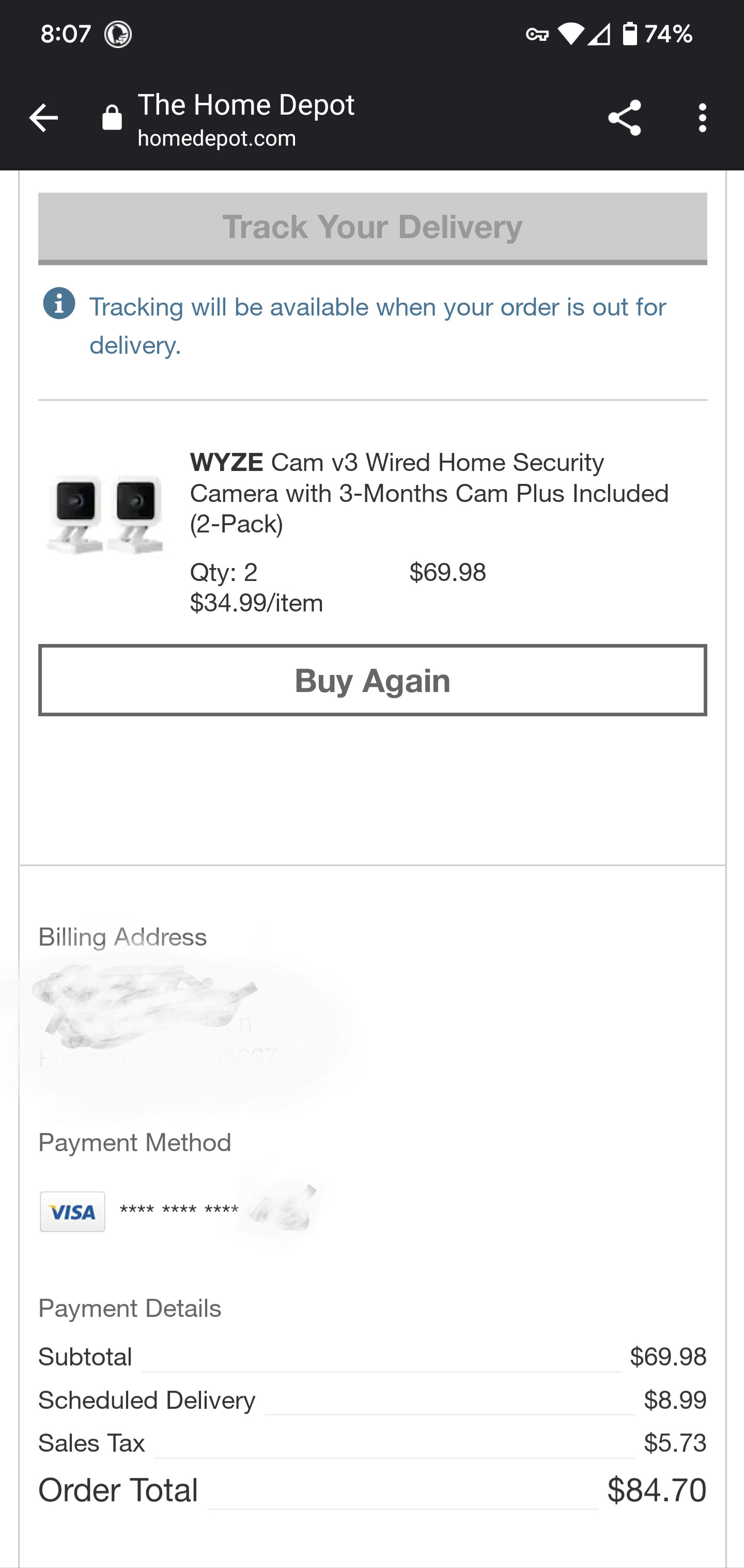Tap the tracking availability message text
The width and height of the screenshot is (744, 1568).
[x=378, y=326]
